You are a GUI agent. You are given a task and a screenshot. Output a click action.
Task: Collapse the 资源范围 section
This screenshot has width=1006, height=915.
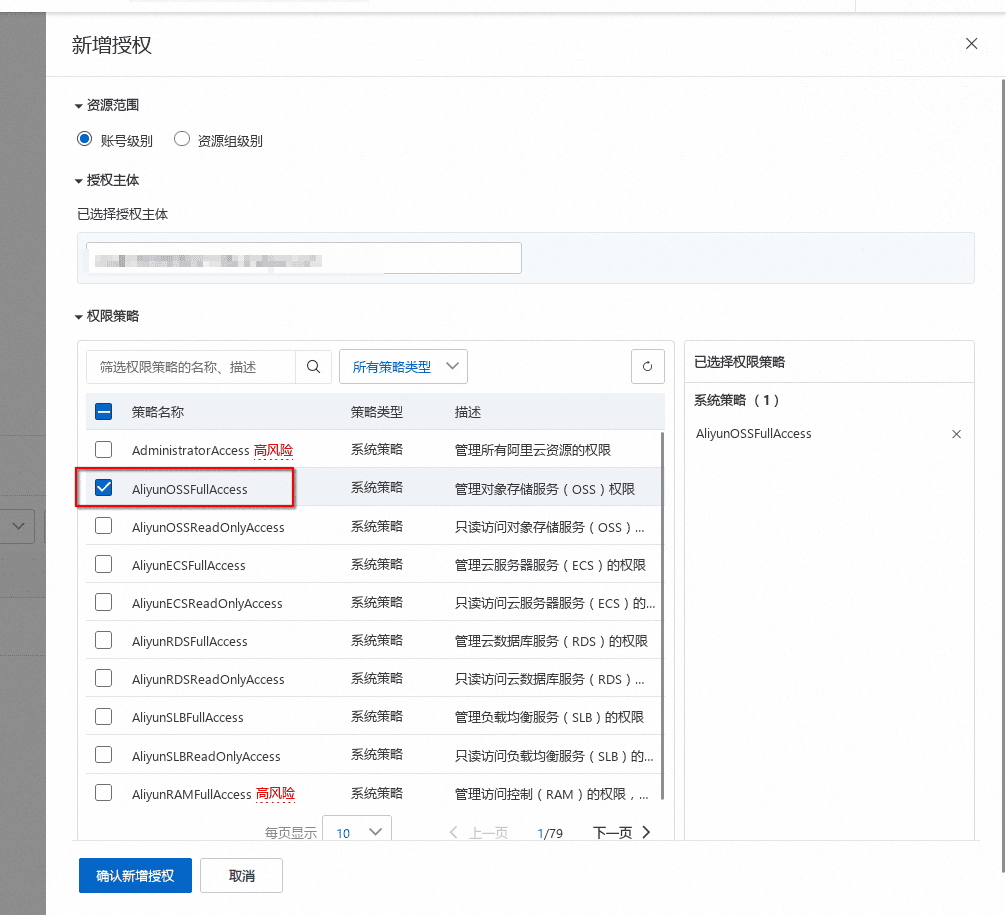[78, 105]
